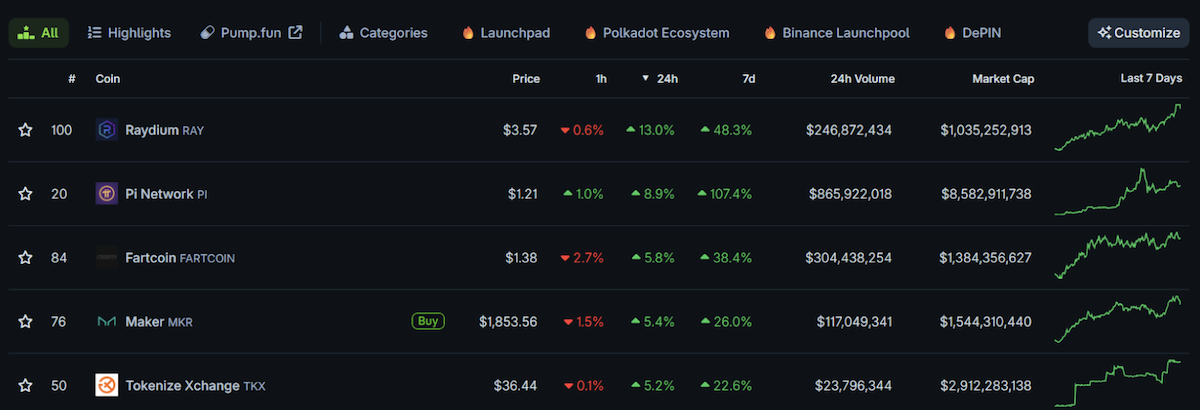Click Fartcoin's market cap $1,384,356,627
This screenshot has height=410, width=1200.
pyautogui.click(x=985, y=258)
